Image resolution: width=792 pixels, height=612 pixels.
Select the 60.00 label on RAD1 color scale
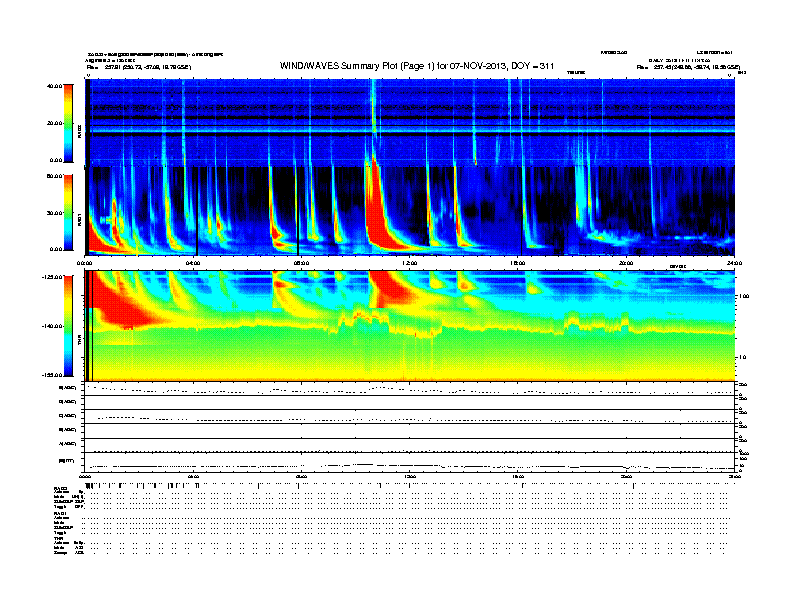pos(55,176)
